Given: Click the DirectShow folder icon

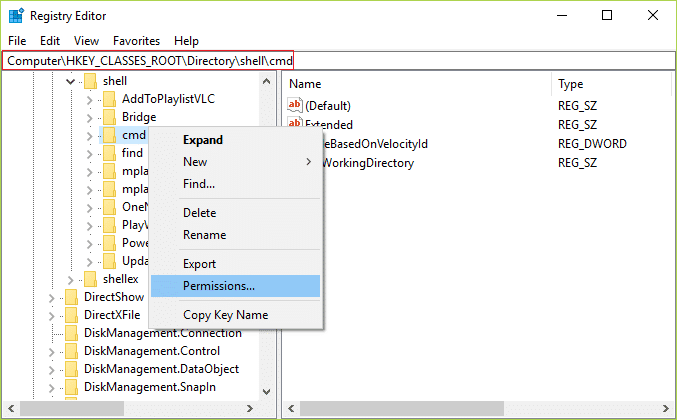Looking at the screenshot, I should pos(71,297).
